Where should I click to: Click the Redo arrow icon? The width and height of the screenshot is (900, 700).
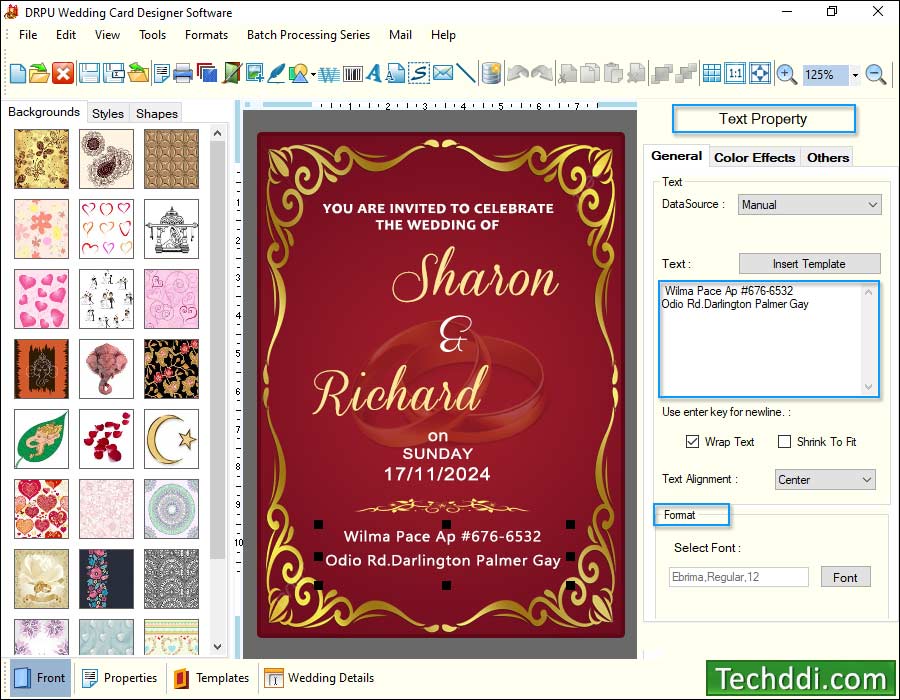(542, 74)
